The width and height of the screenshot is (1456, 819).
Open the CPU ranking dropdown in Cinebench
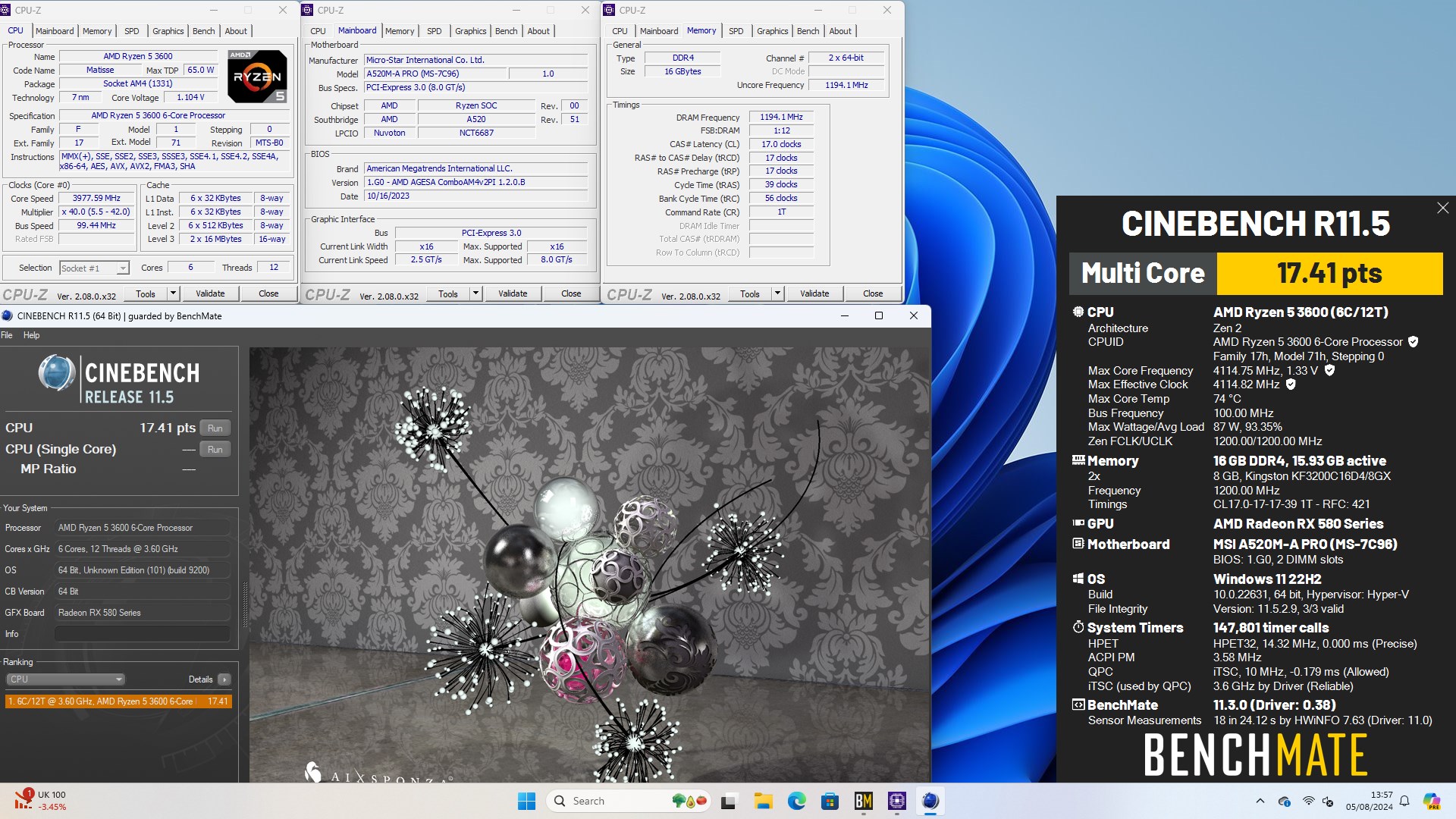65,679
